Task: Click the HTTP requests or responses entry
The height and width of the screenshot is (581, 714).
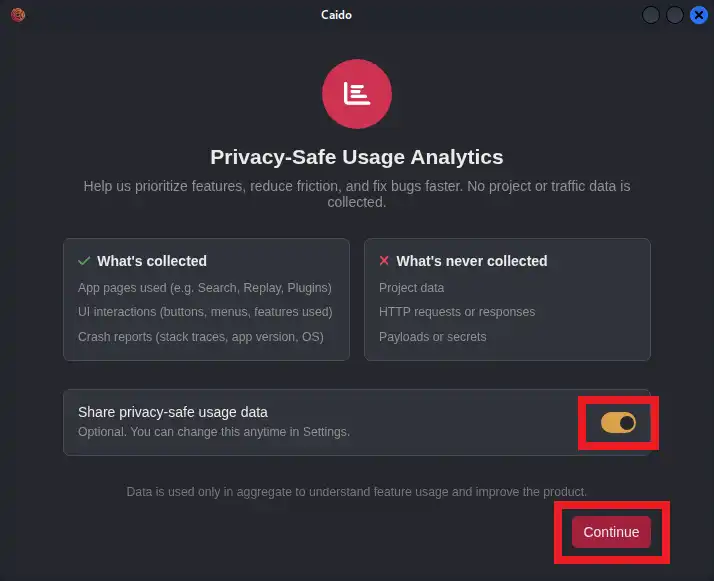Action: click(x=457, y=312)
